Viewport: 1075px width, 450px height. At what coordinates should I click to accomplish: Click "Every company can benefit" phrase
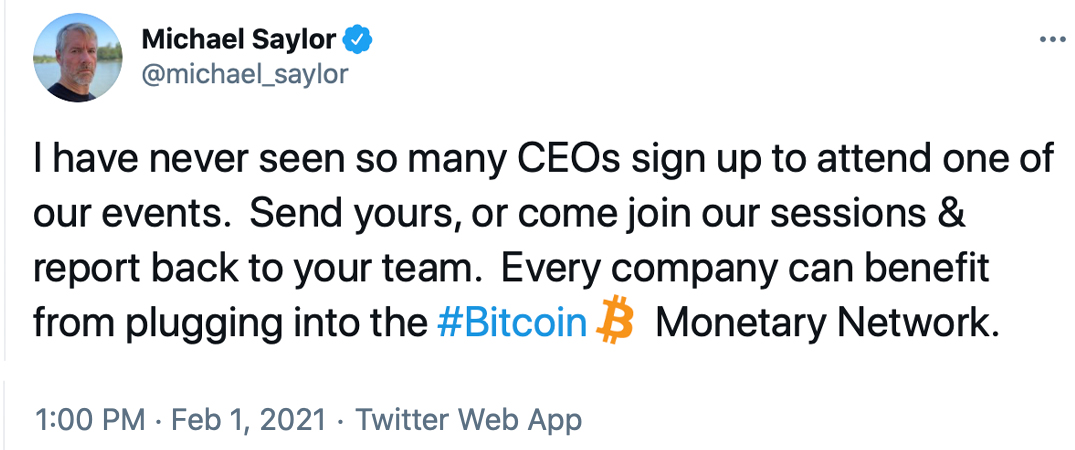[745, 270]
